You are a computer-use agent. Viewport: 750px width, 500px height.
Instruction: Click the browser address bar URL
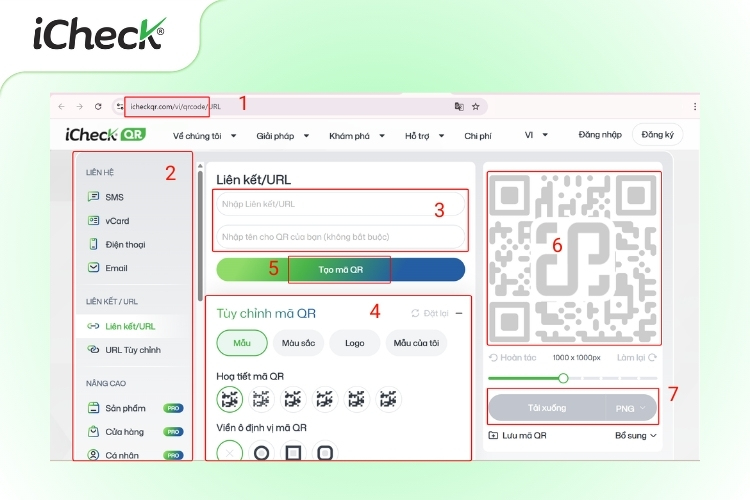pyautogui.click(x=175, y=107)
